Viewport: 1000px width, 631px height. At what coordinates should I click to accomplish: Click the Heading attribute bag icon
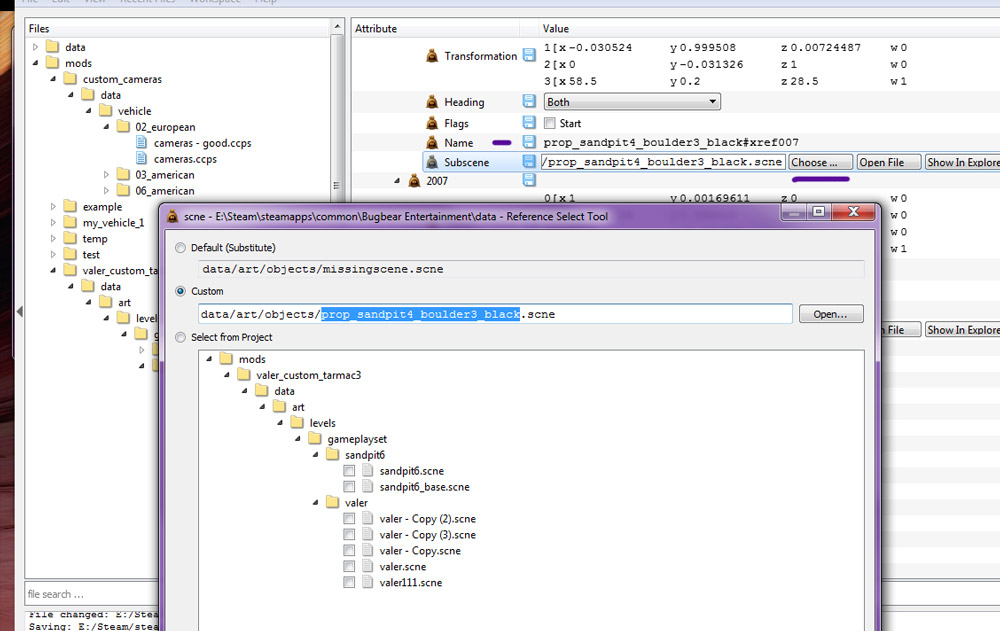432,101
